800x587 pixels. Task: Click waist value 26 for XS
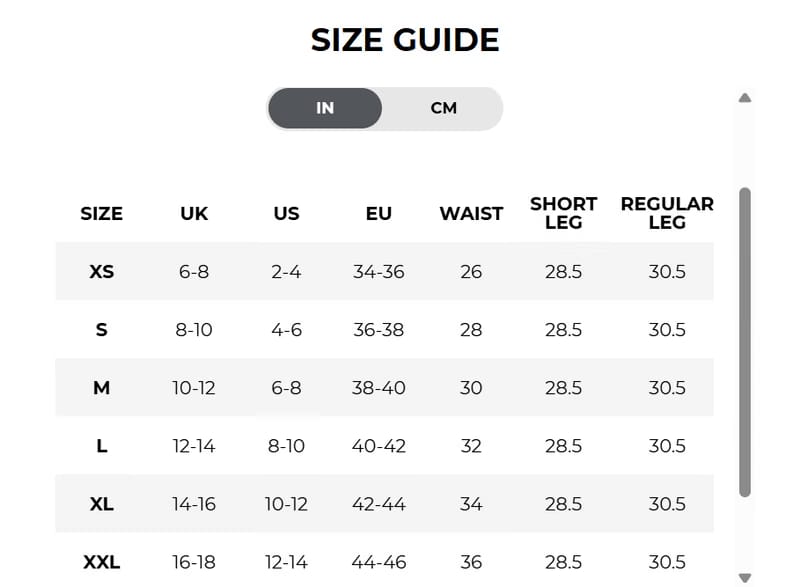point(471,271)
